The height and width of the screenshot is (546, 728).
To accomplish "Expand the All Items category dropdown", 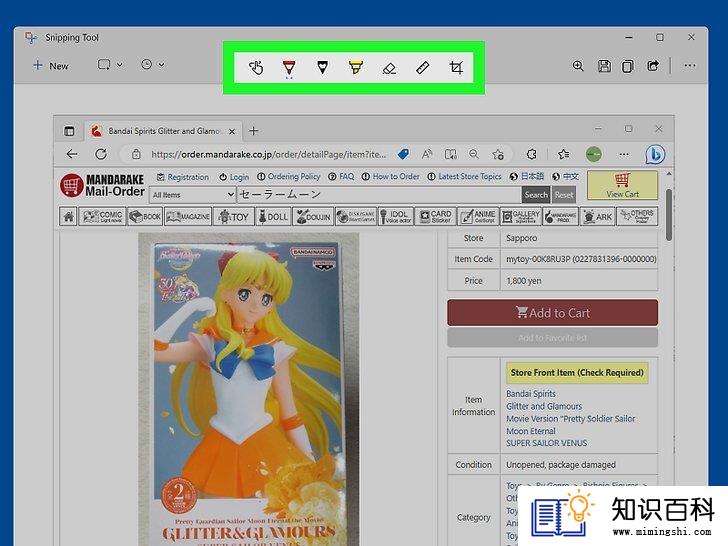I will tap(193, 195).
